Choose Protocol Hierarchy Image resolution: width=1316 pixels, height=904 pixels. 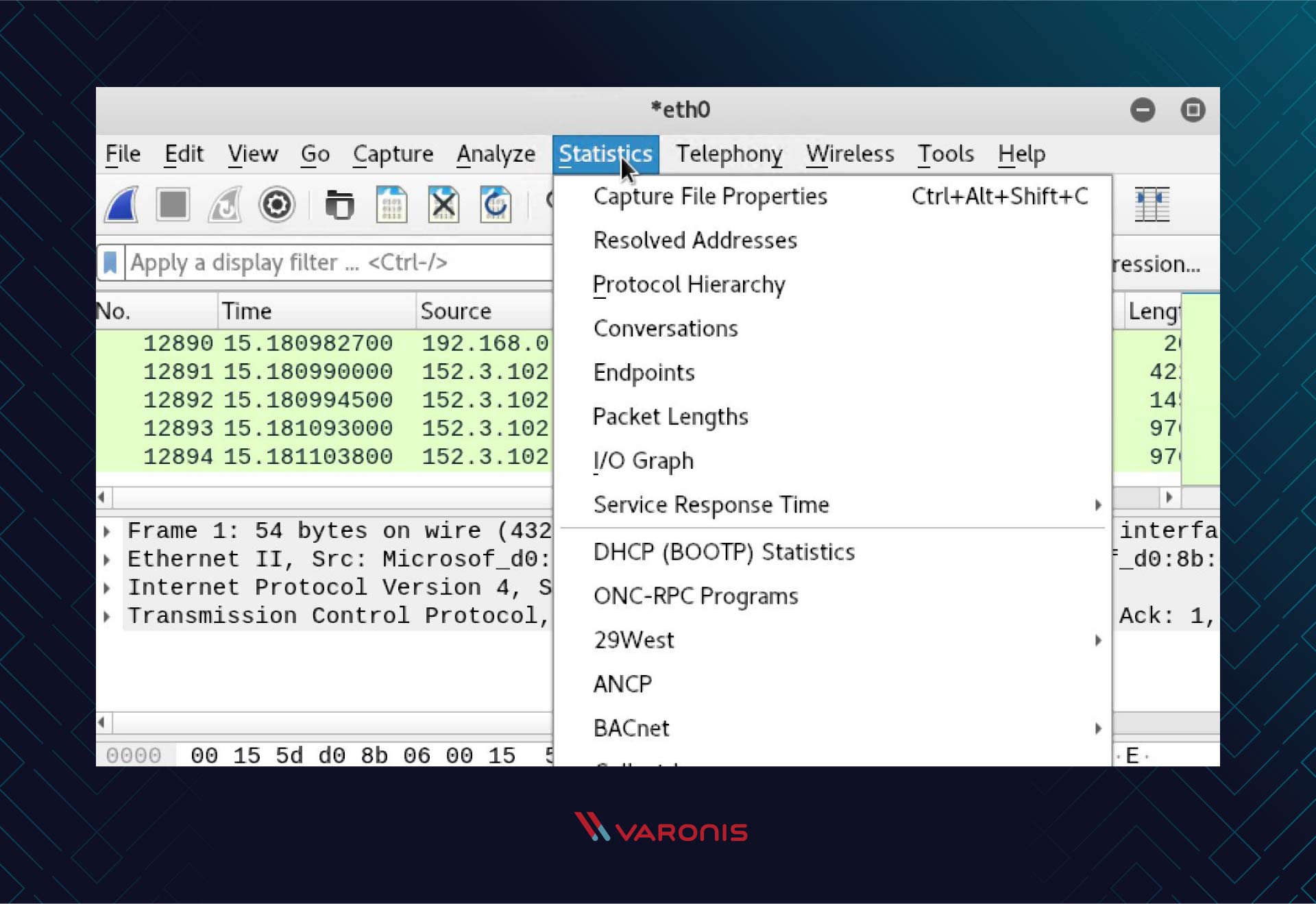833,284
